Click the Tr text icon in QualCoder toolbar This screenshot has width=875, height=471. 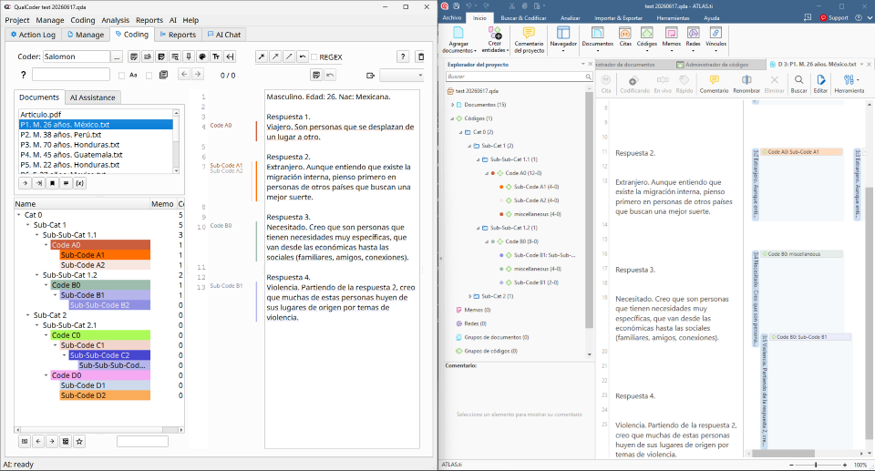point(216,56)
